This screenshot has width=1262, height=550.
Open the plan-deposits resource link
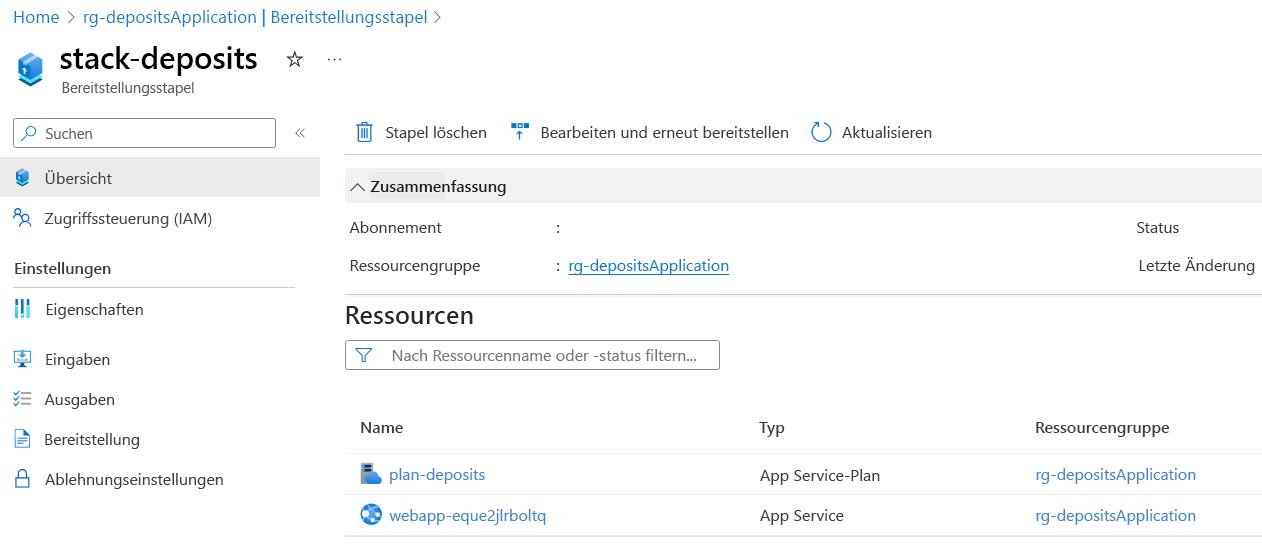[x=437, y=474]
